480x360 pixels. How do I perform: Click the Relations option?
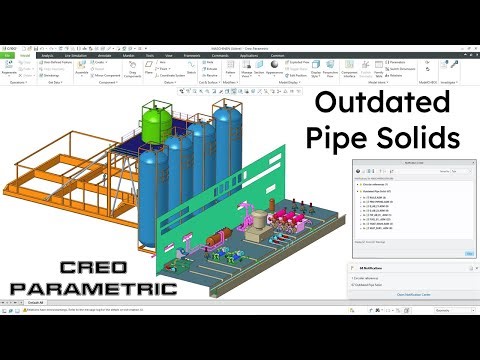(x=394, y=75)
